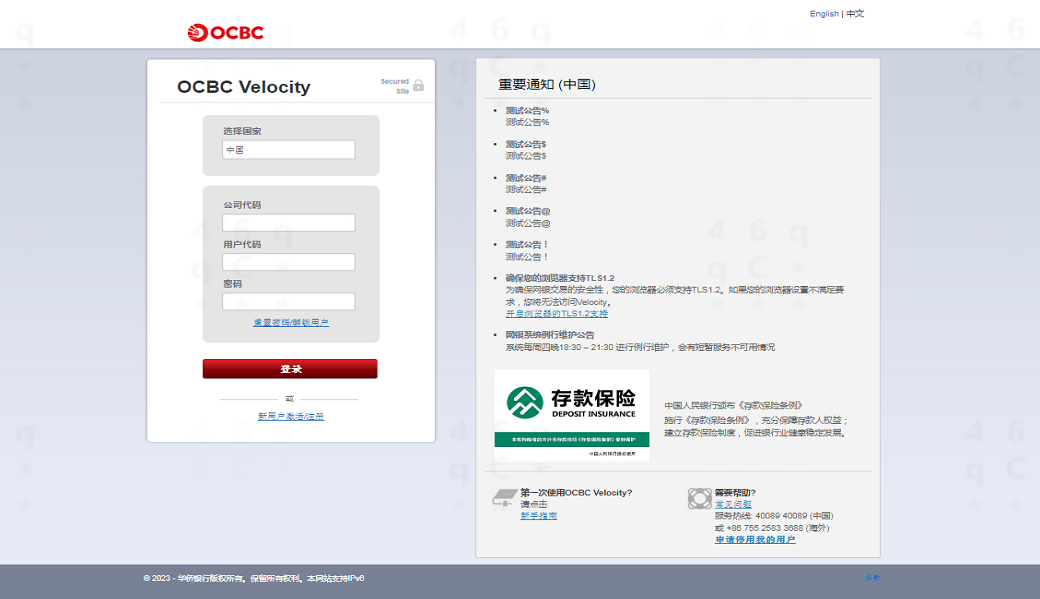Click the 服务热线: 40089 40089 (中国) text
Image resolution: width=1040 pixels, height=599 pixels.
pyautogui.click(x=774, y=516)
